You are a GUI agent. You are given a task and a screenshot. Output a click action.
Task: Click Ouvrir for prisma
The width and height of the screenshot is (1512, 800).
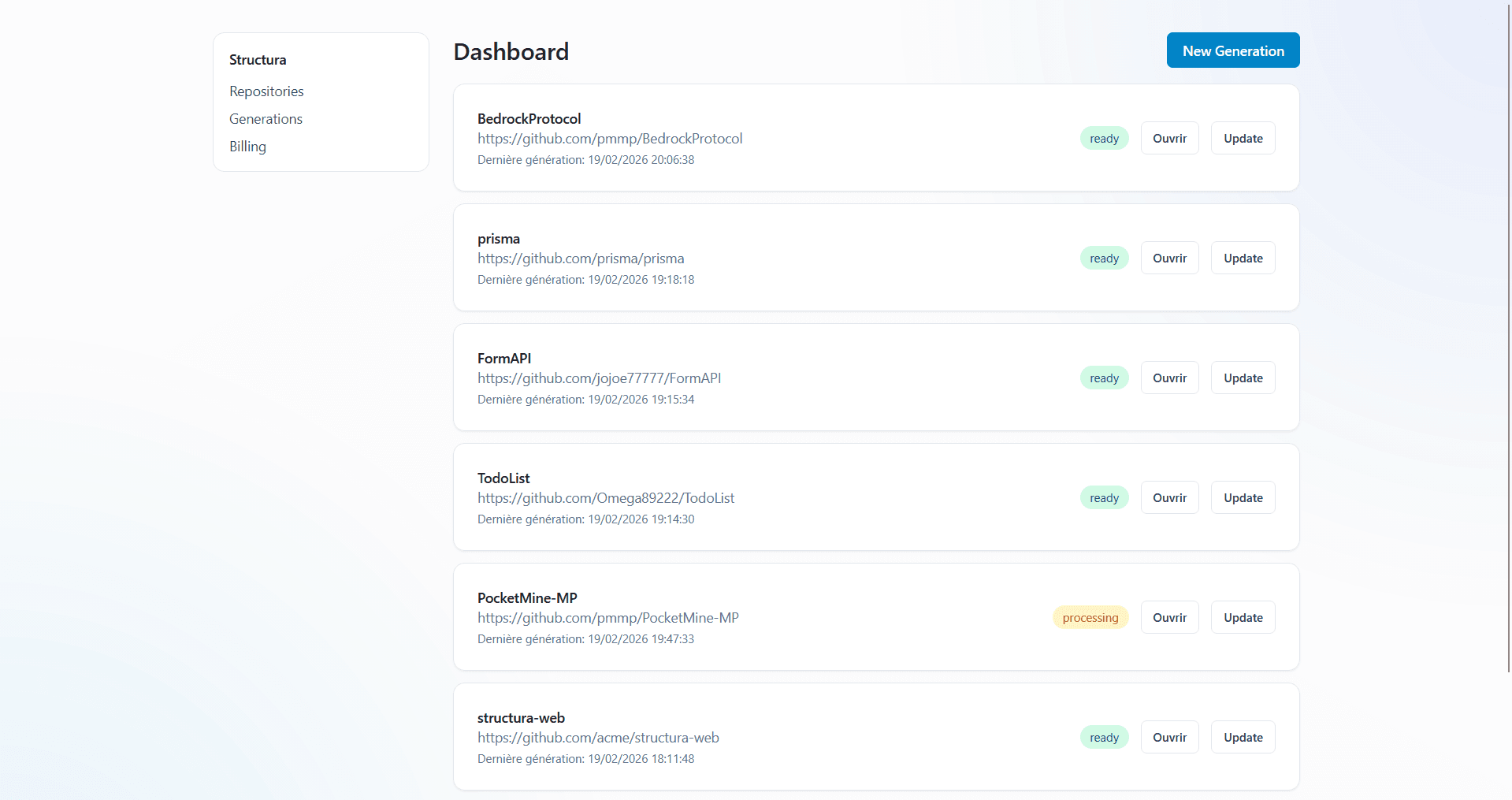coord(1169,258)
